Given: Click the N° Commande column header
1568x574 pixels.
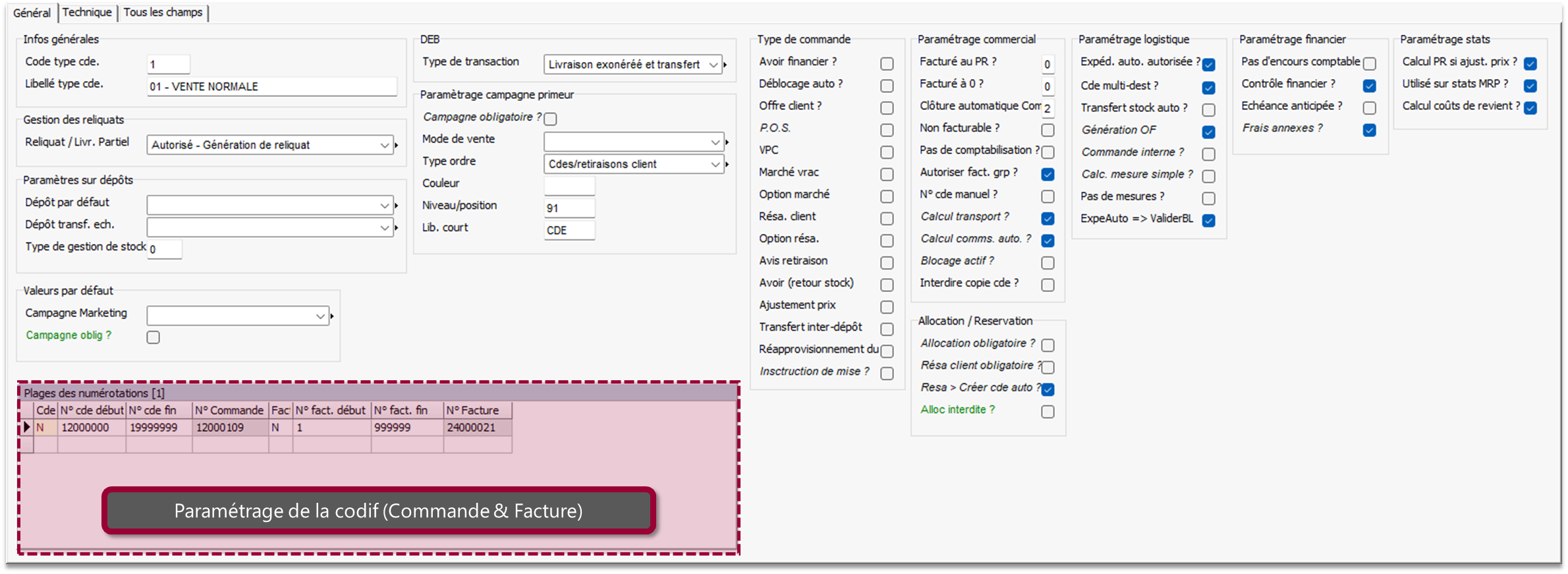Looking at the screenshot, I should tap(229, 411).
